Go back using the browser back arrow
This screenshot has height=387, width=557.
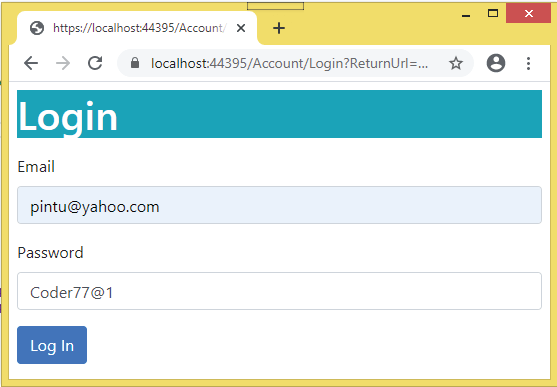(31, 63)
